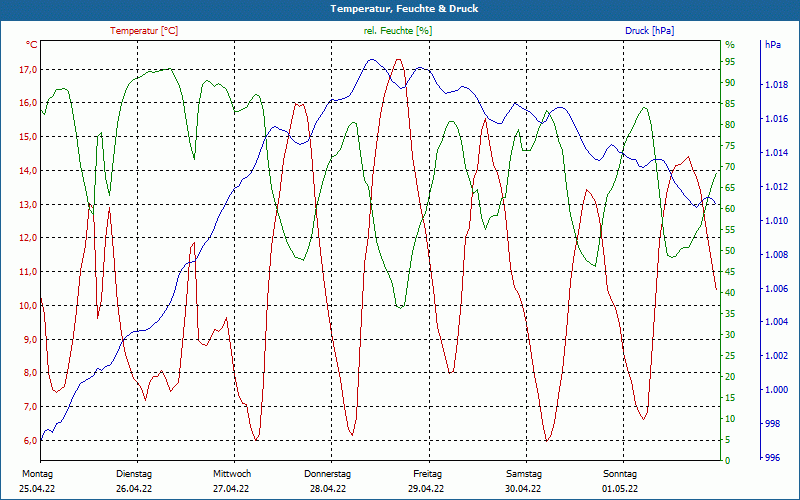Click the '1.014' pressure axis value
The image size is (800, 500).
click(777, 153)
